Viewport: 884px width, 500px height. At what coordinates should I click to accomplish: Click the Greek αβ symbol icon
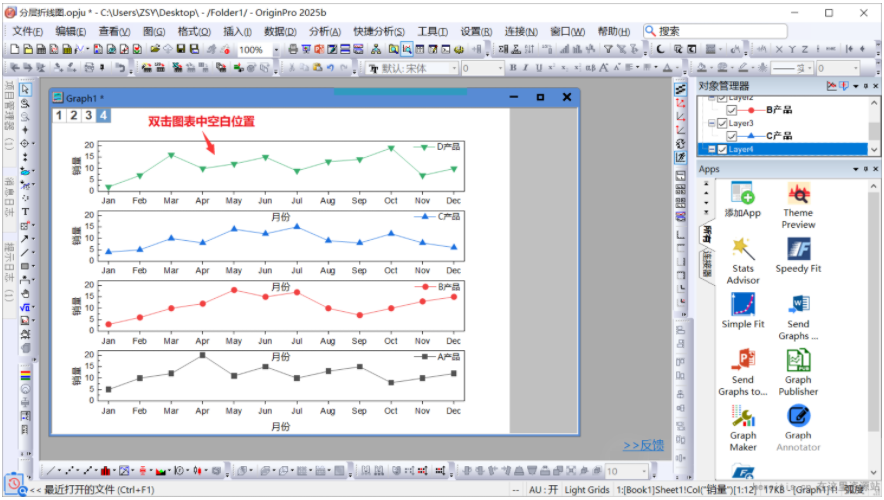[x=590, y=68]
